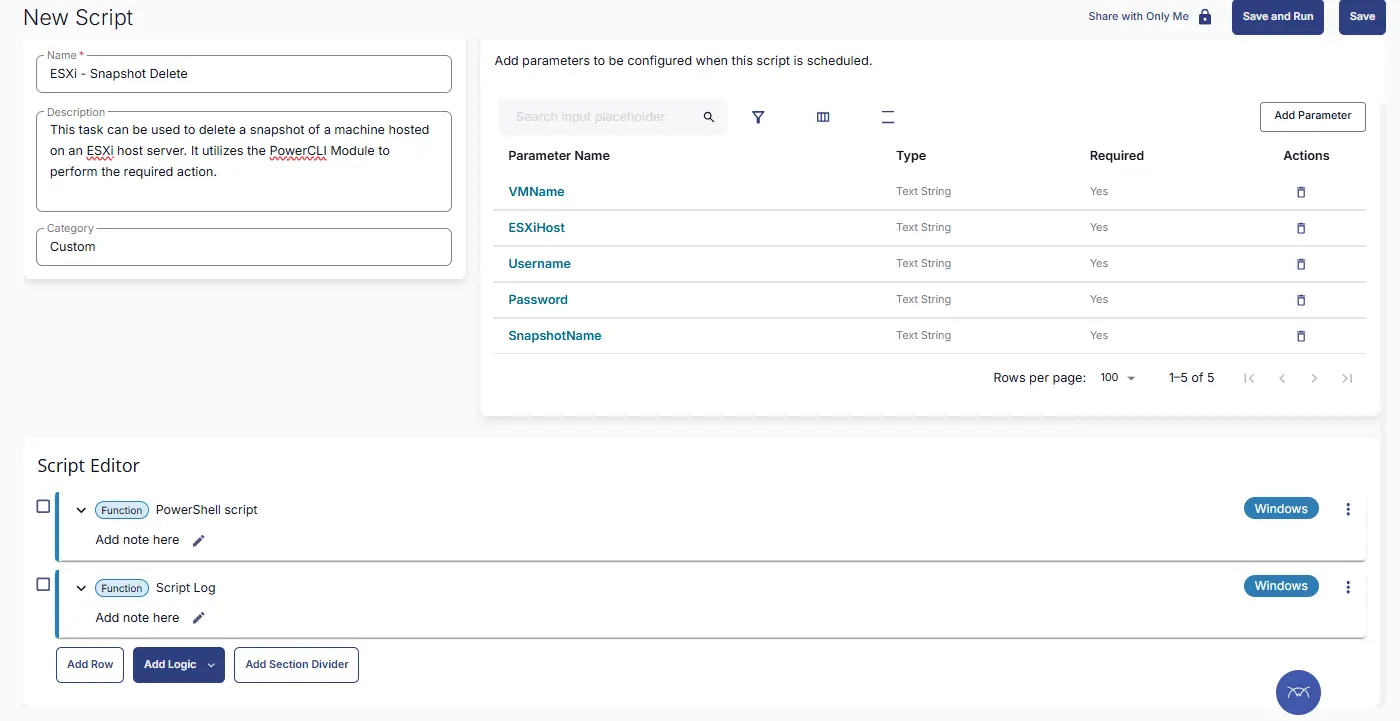Screen dimensions: 1400x721
Task: Open the floating chat widget icon
Action: pos(1298,692)
